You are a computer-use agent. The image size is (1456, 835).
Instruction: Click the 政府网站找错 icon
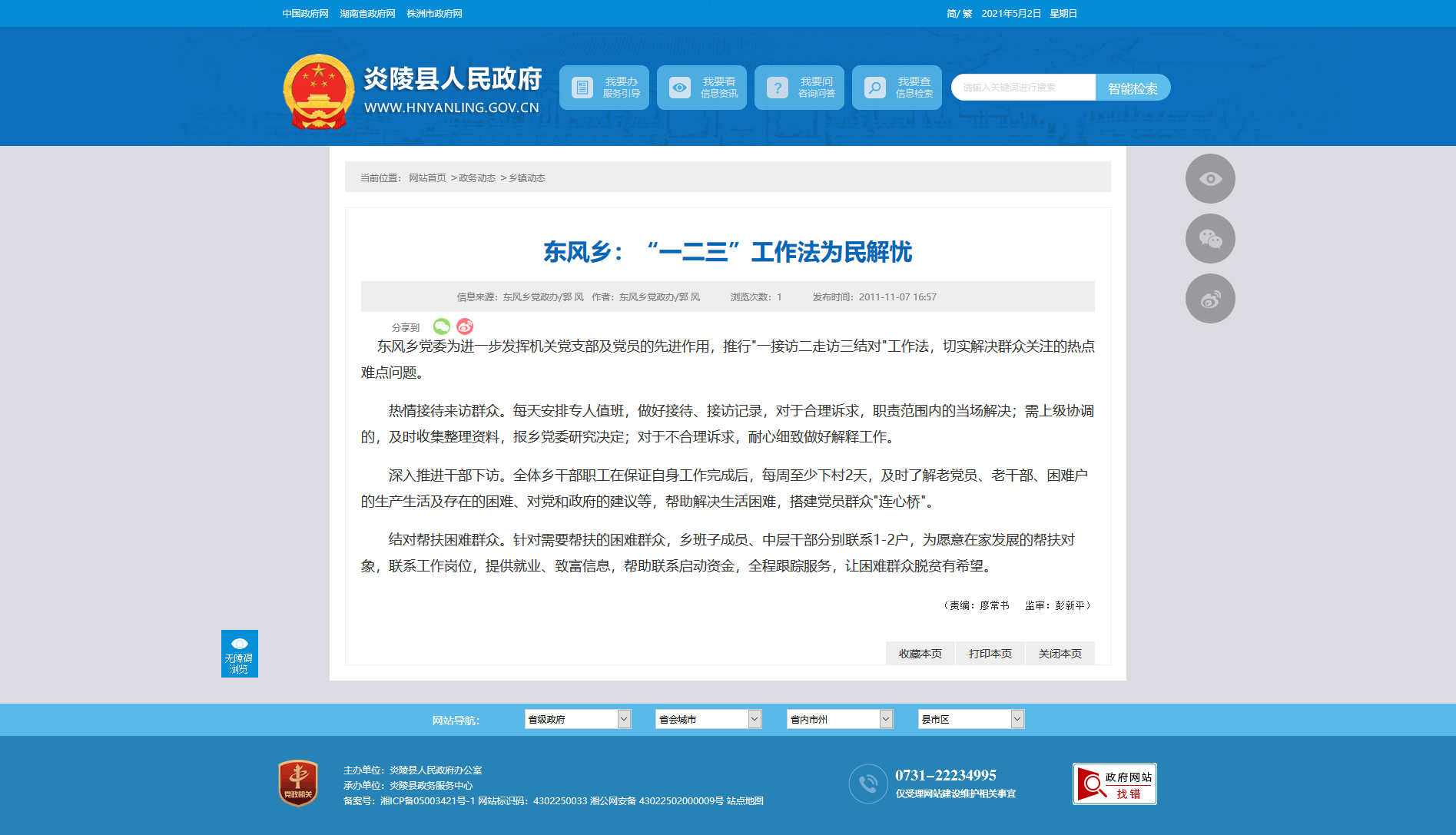1114,784
